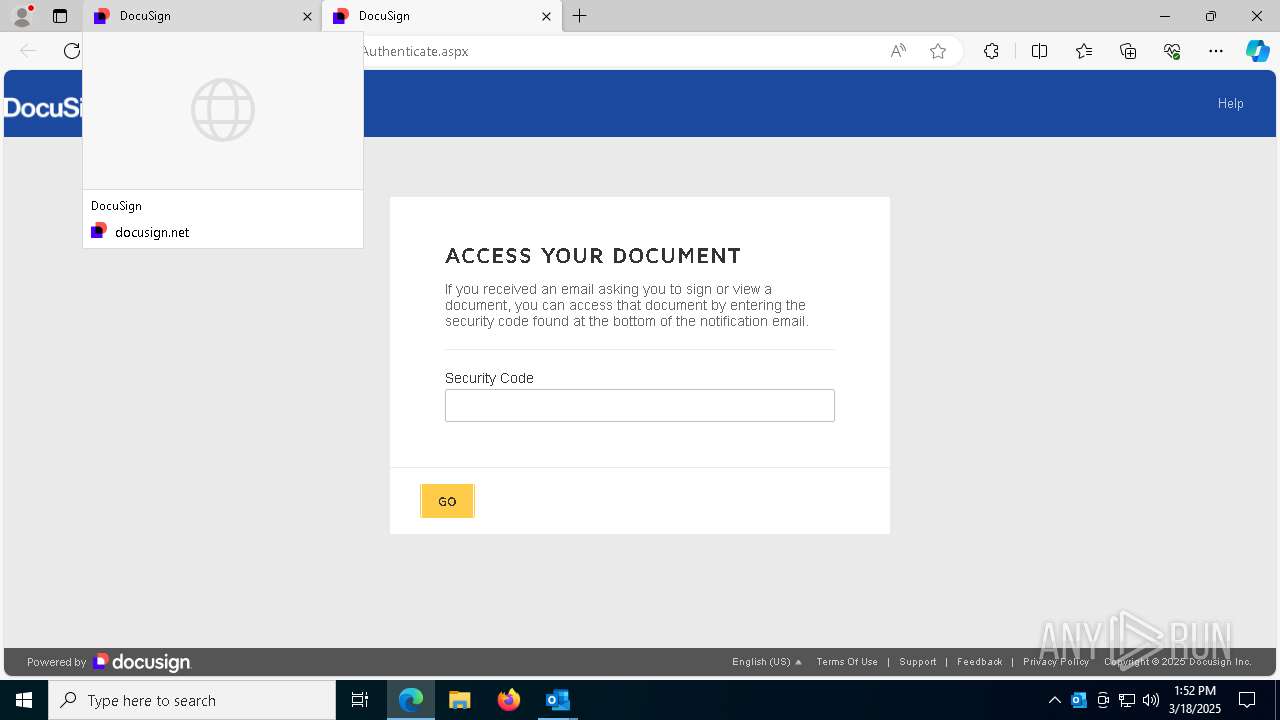Click the tab preview thumbnail
1280x720 pixels.
tap(223, 110)
